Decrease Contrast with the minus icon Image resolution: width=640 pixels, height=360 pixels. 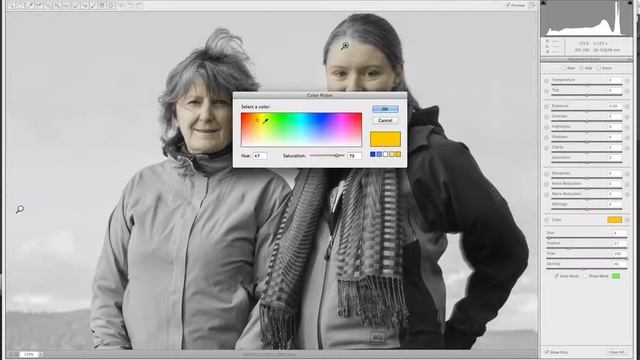pos(547,117)
